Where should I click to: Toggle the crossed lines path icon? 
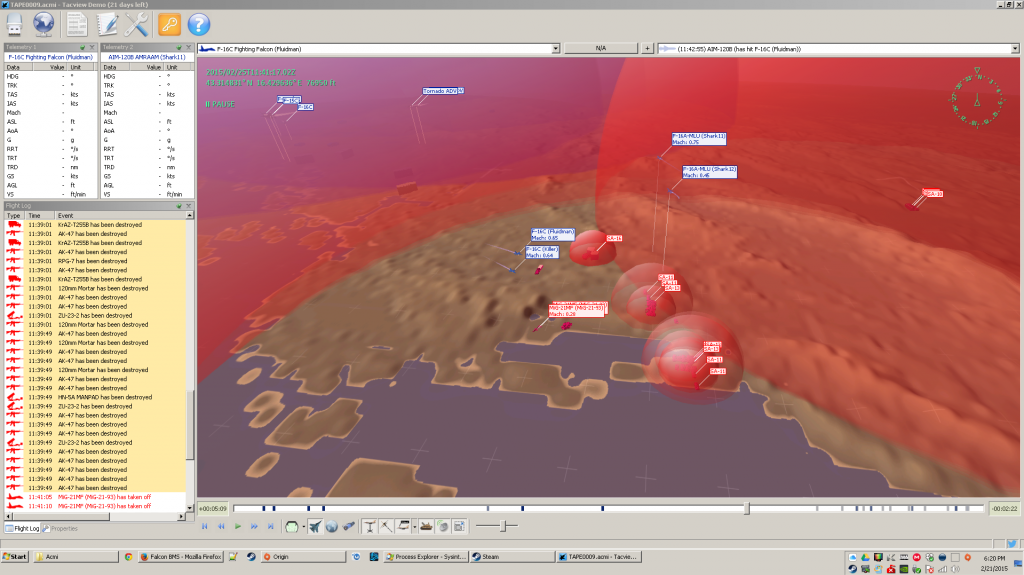coord(387,526)
